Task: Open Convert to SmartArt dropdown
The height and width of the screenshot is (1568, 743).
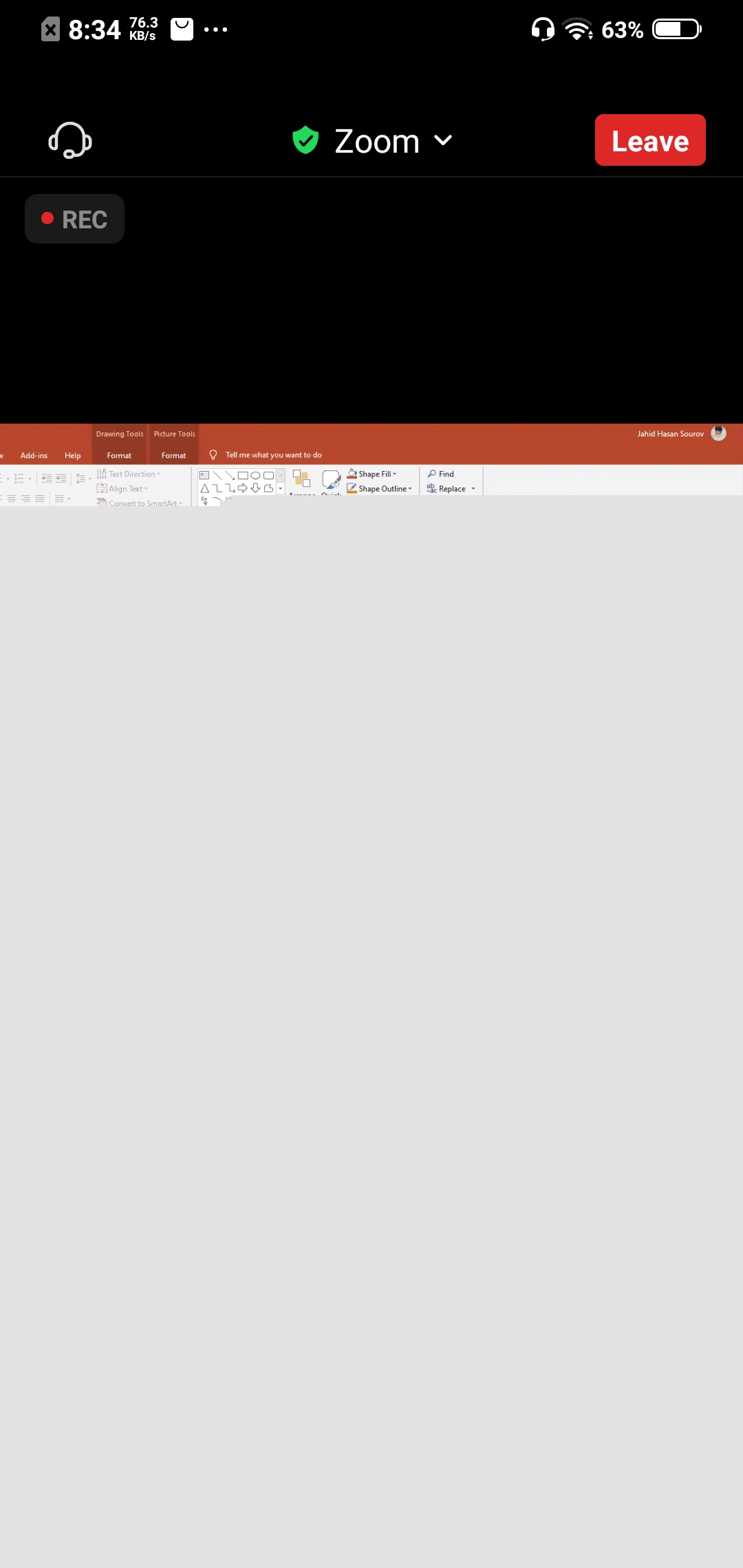Action: click(140, 503)
